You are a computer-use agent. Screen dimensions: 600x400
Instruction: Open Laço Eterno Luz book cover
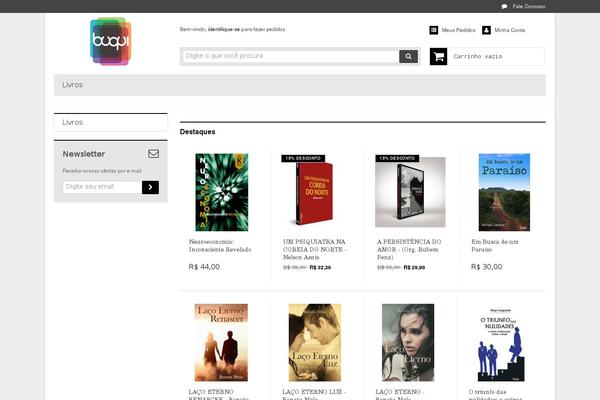[x=315, y=343]
